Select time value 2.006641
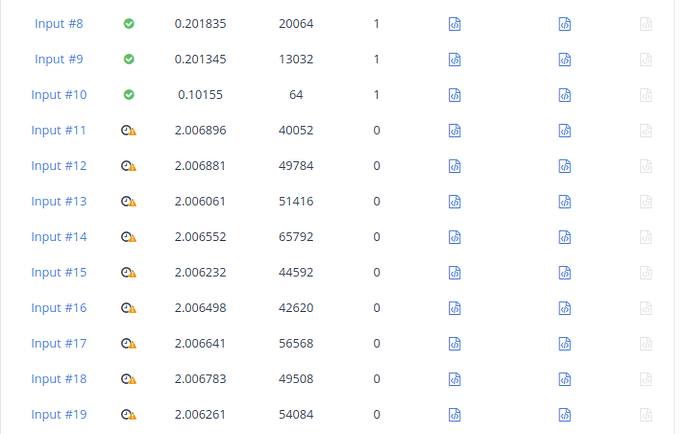 click(200, 343)
